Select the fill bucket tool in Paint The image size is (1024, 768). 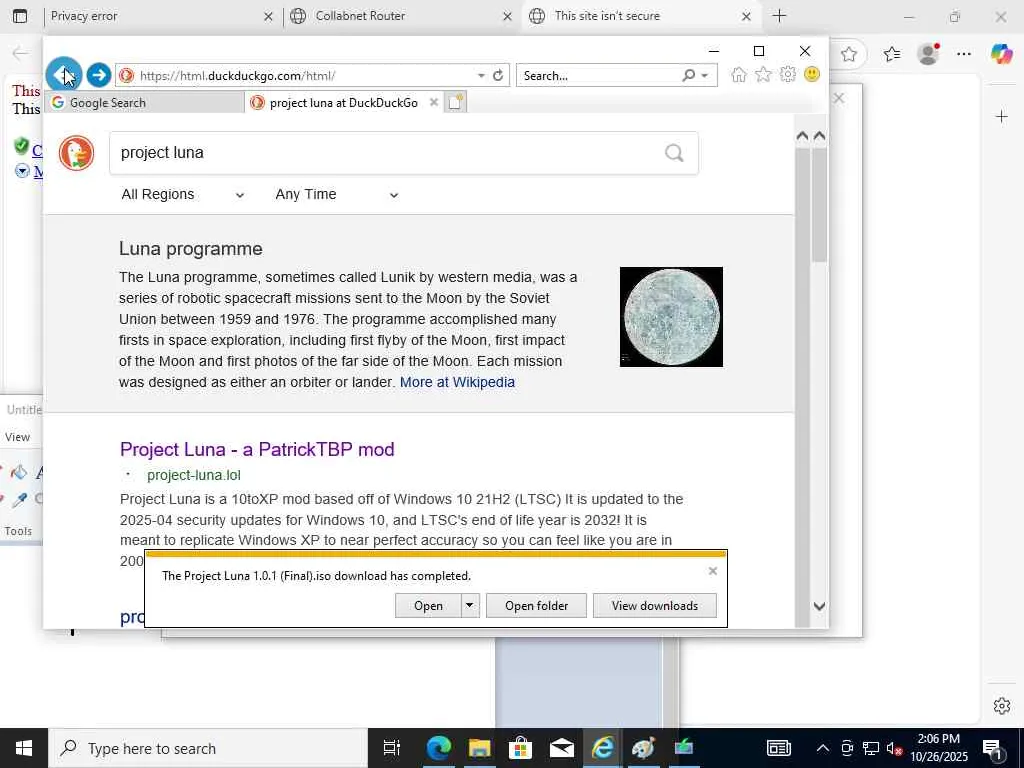pyautogui.click(x=19, y=472)
